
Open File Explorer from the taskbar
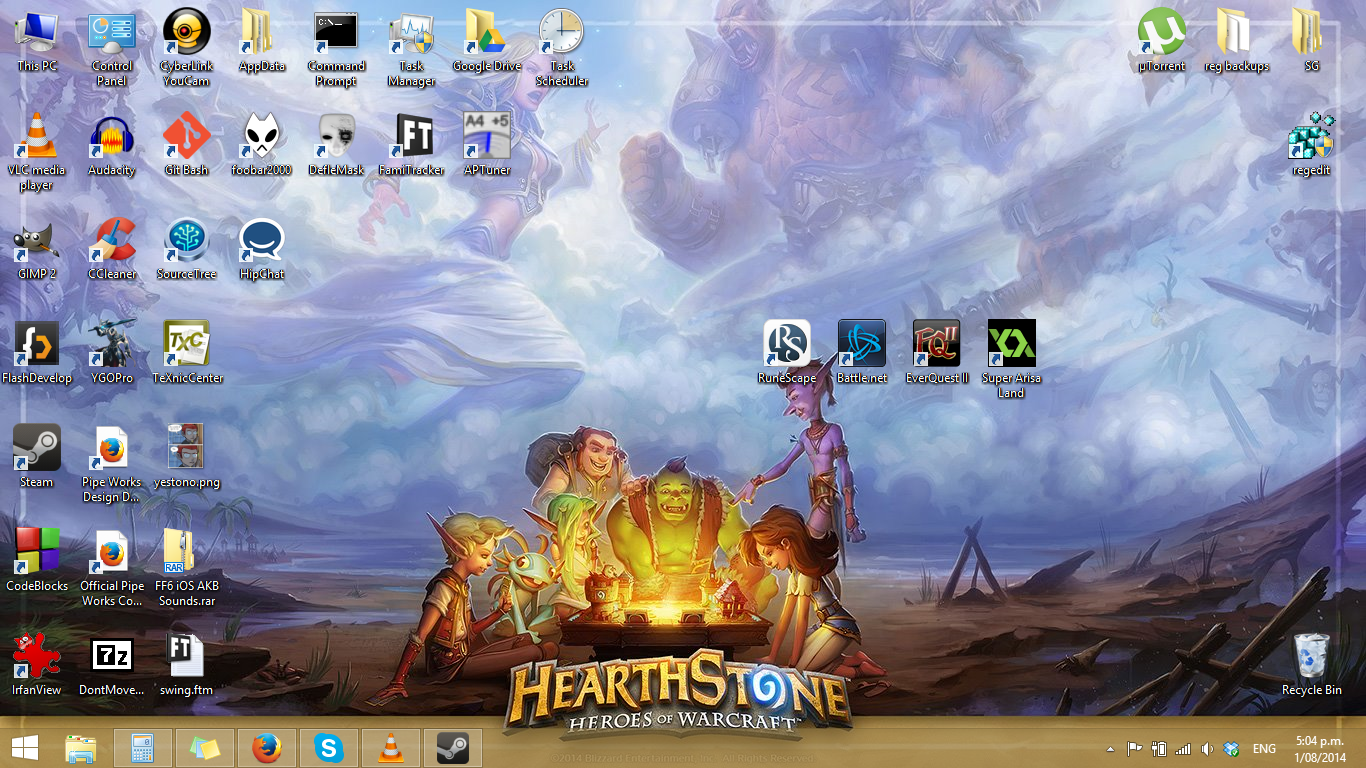tap(80, 748)
